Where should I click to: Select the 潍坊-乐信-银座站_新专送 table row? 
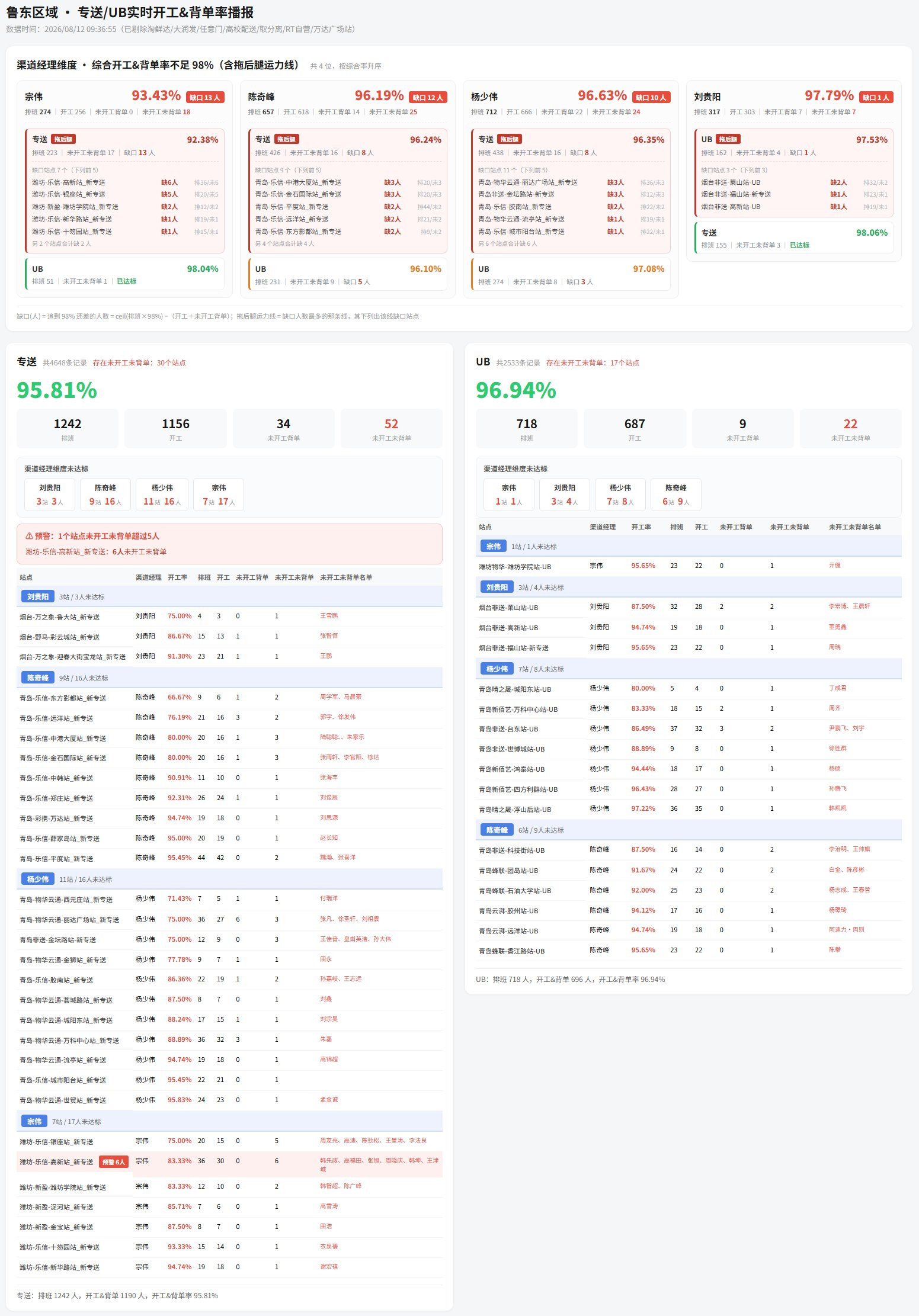click(x=230, y=1141)
